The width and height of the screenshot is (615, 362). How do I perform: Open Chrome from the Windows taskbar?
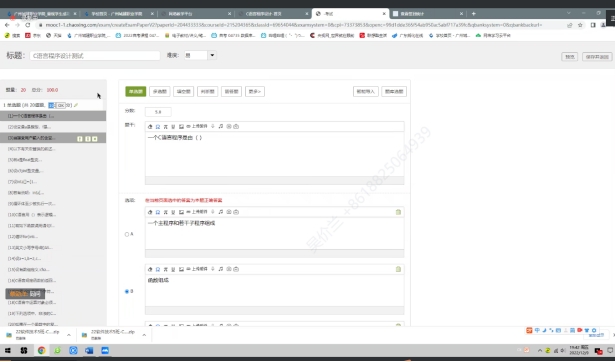(x=41, y=350)
